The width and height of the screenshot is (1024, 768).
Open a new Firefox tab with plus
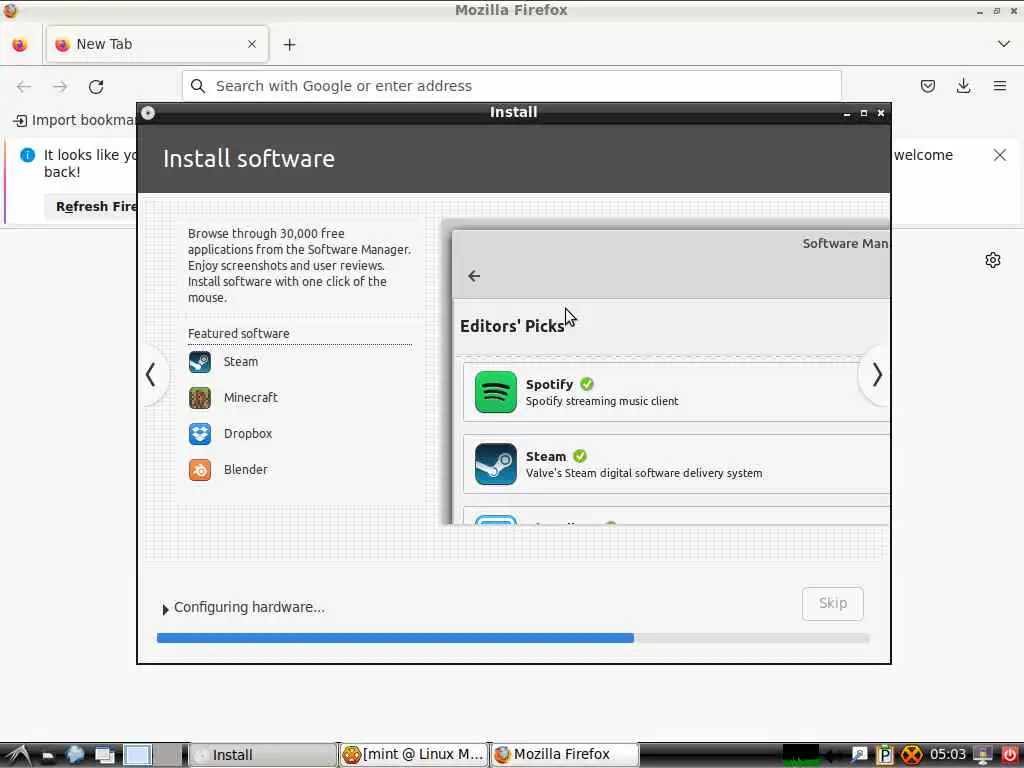tap(289, 44)
